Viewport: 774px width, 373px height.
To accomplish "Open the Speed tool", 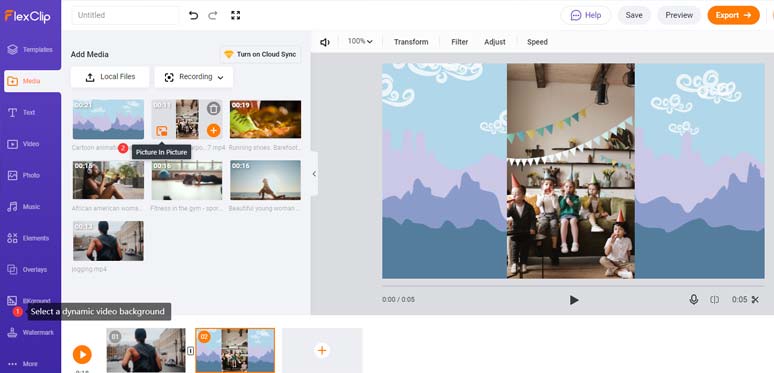I will pyautogui.click(x=537, y=42).
